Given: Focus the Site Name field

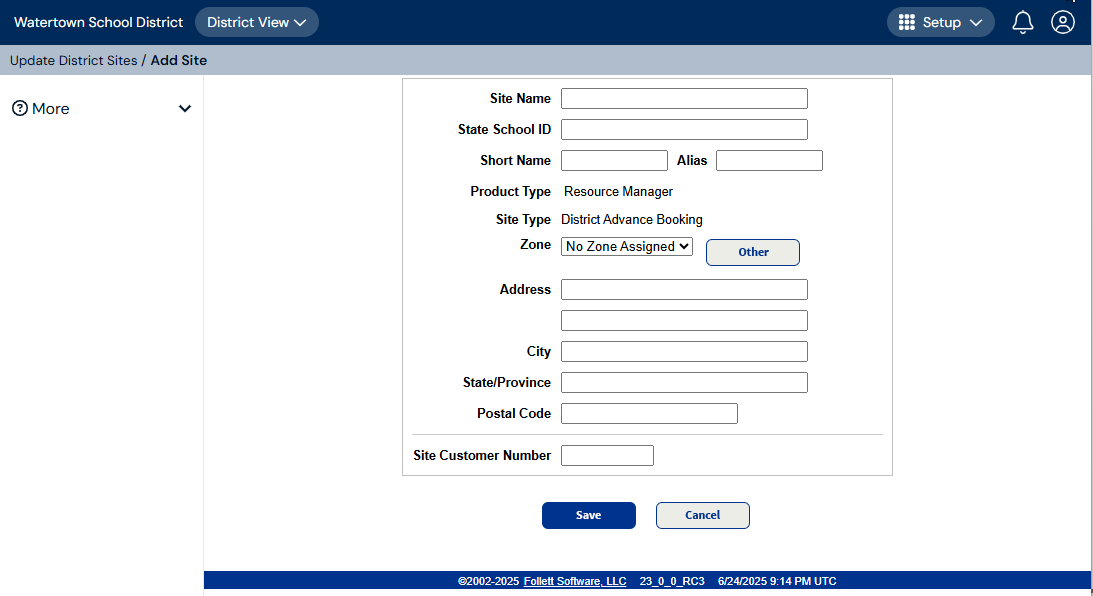Looking at the screenshot, I should click(x=684, y=98).
